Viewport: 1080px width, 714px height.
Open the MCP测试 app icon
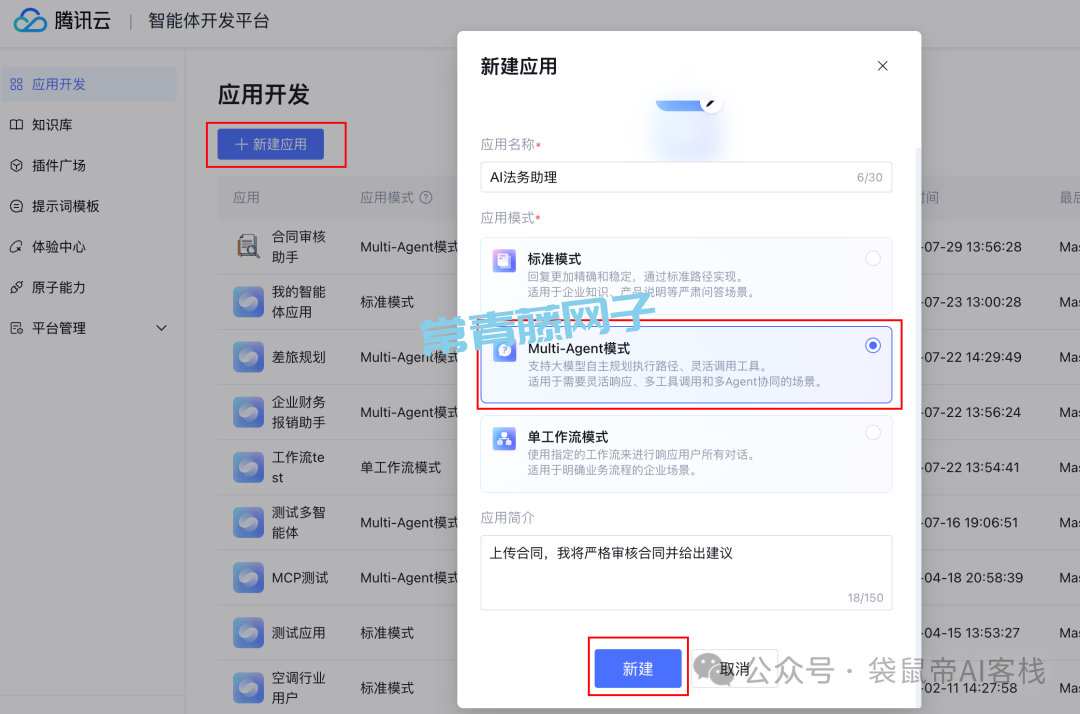pyautogui.click(x=248, y=578)
